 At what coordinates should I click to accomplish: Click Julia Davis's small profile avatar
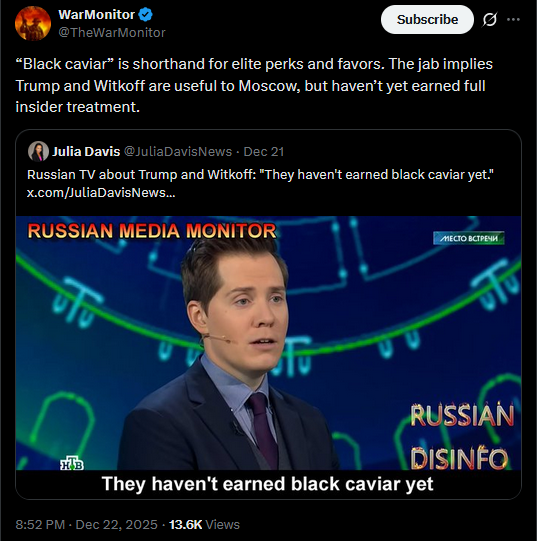point(38,151)
